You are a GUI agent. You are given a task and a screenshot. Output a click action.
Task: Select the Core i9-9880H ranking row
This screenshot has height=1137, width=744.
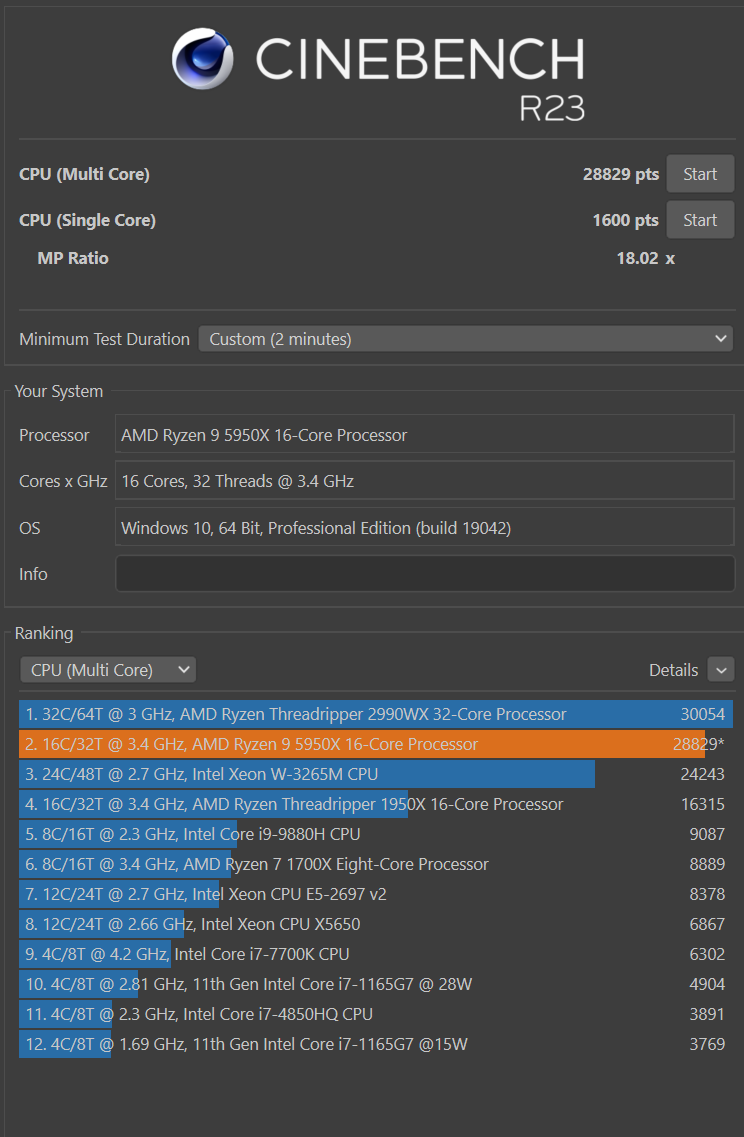tap(376, 834)
